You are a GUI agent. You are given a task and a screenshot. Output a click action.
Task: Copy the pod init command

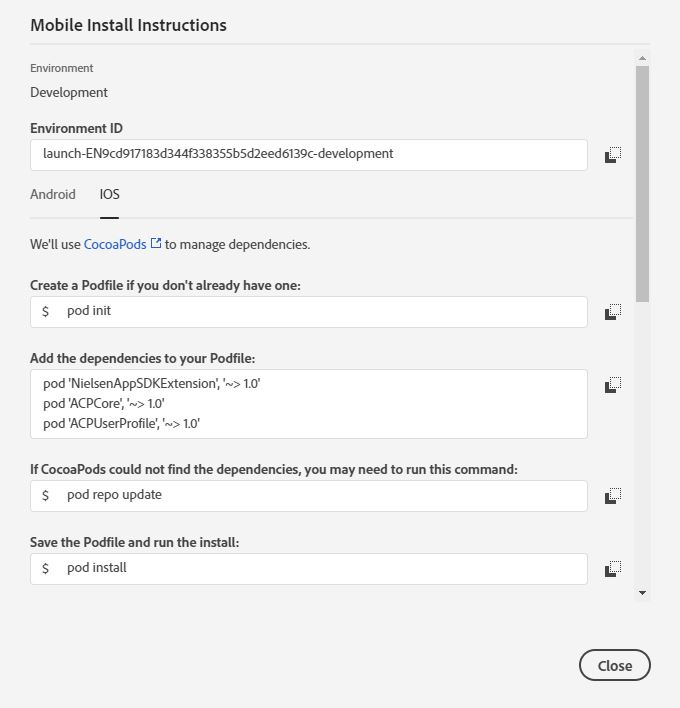(613, 312)
